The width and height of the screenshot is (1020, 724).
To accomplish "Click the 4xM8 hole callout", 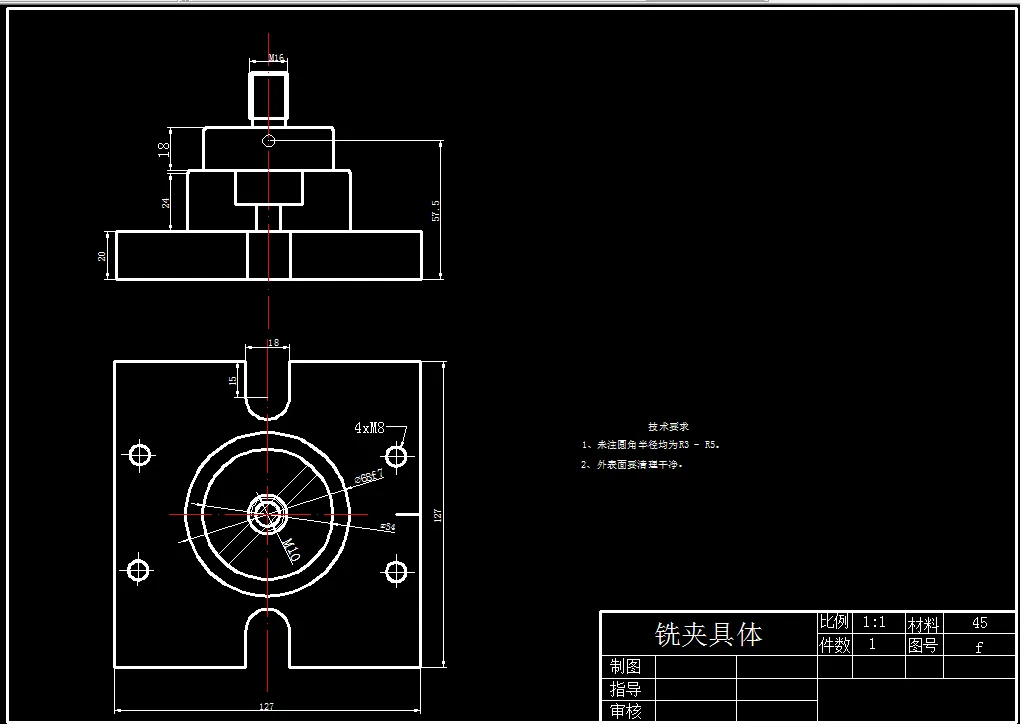I will tap(372, 427).
